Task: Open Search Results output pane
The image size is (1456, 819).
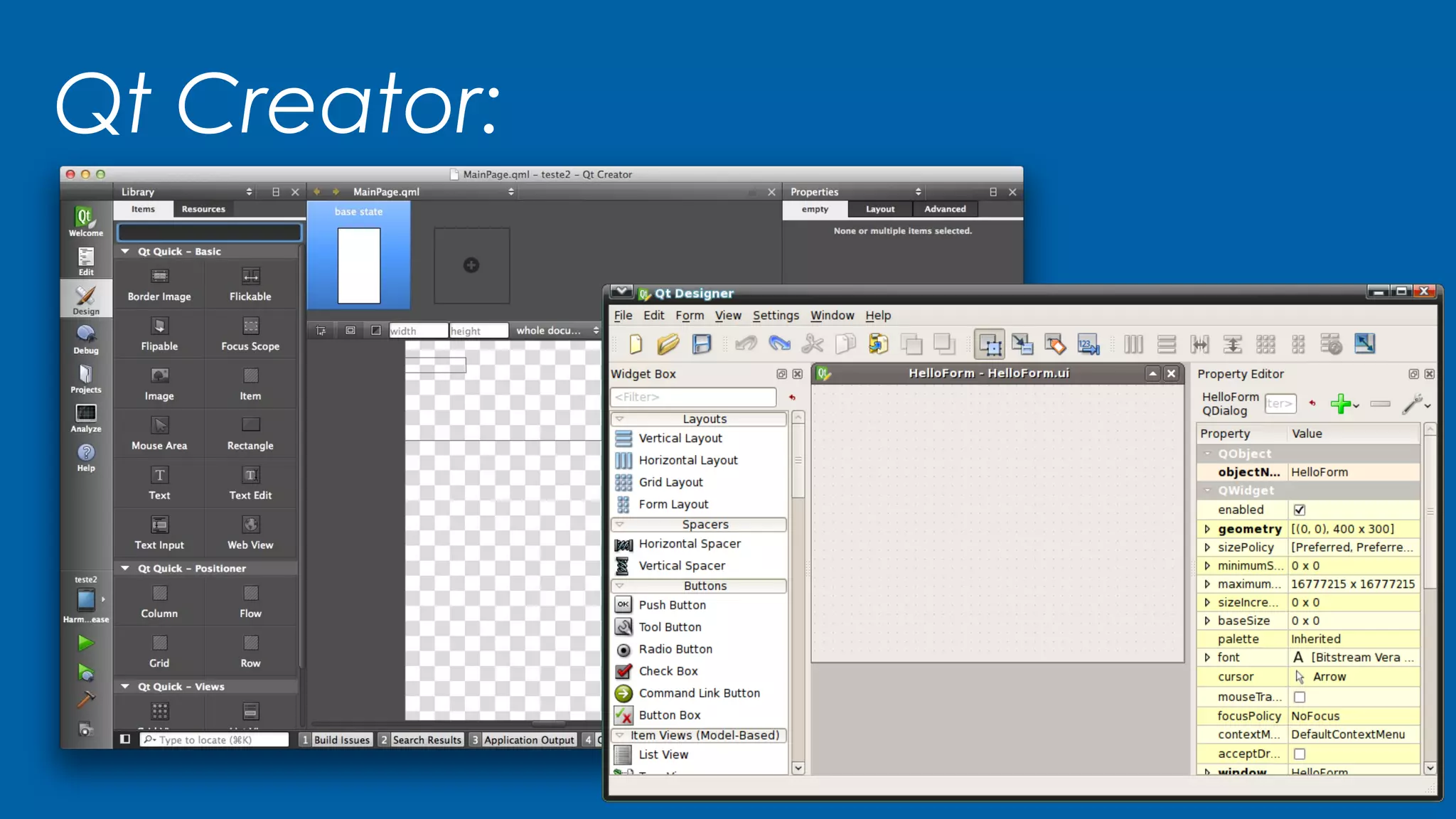Action: 421,740
